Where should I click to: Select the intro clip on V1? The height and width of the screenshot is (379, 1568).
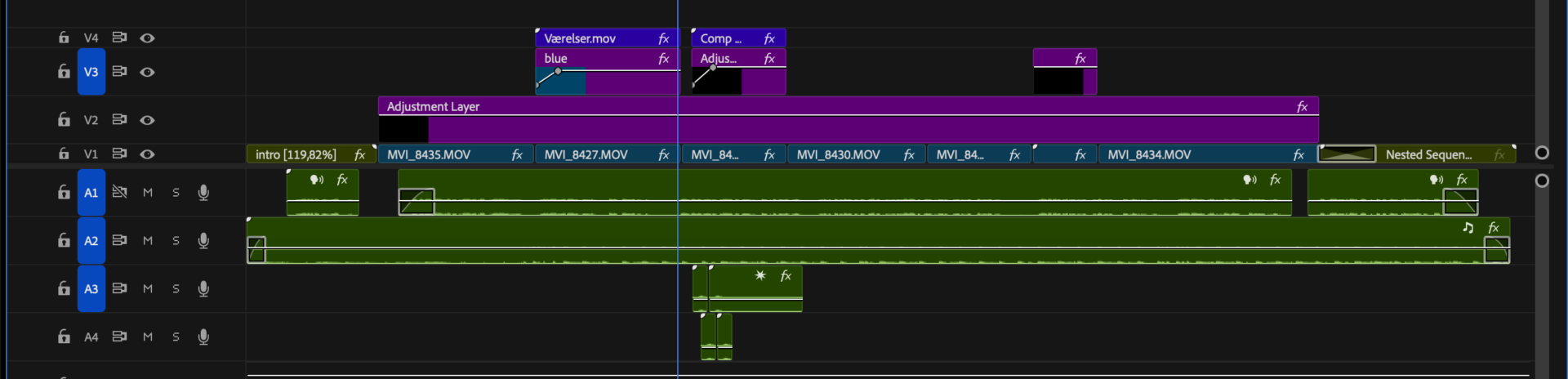[296, 154]
